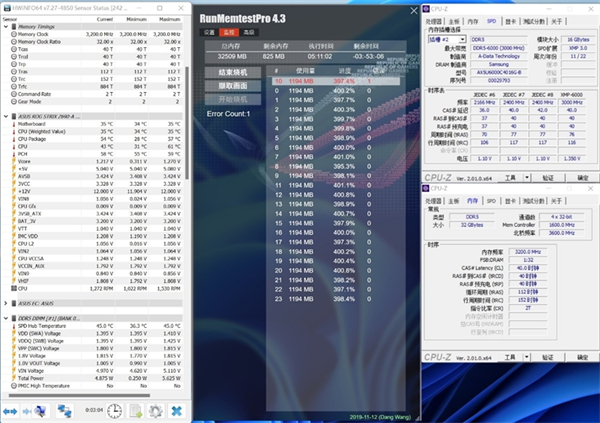Click the Memory Timings sensor group icon
The height and width of the screenshot is (423, 600).
[12, 27]
